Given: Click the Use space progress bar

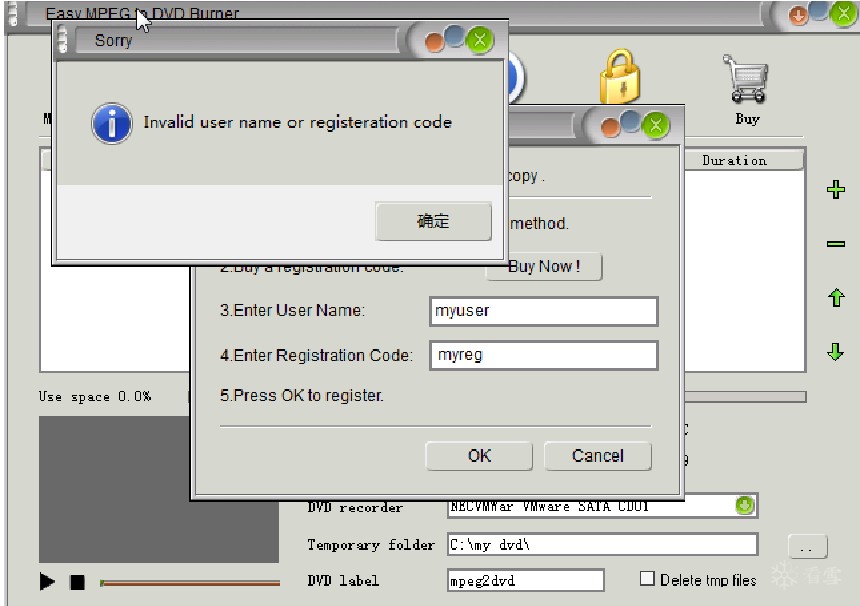Looking at the screenshot, I should 745,397.
